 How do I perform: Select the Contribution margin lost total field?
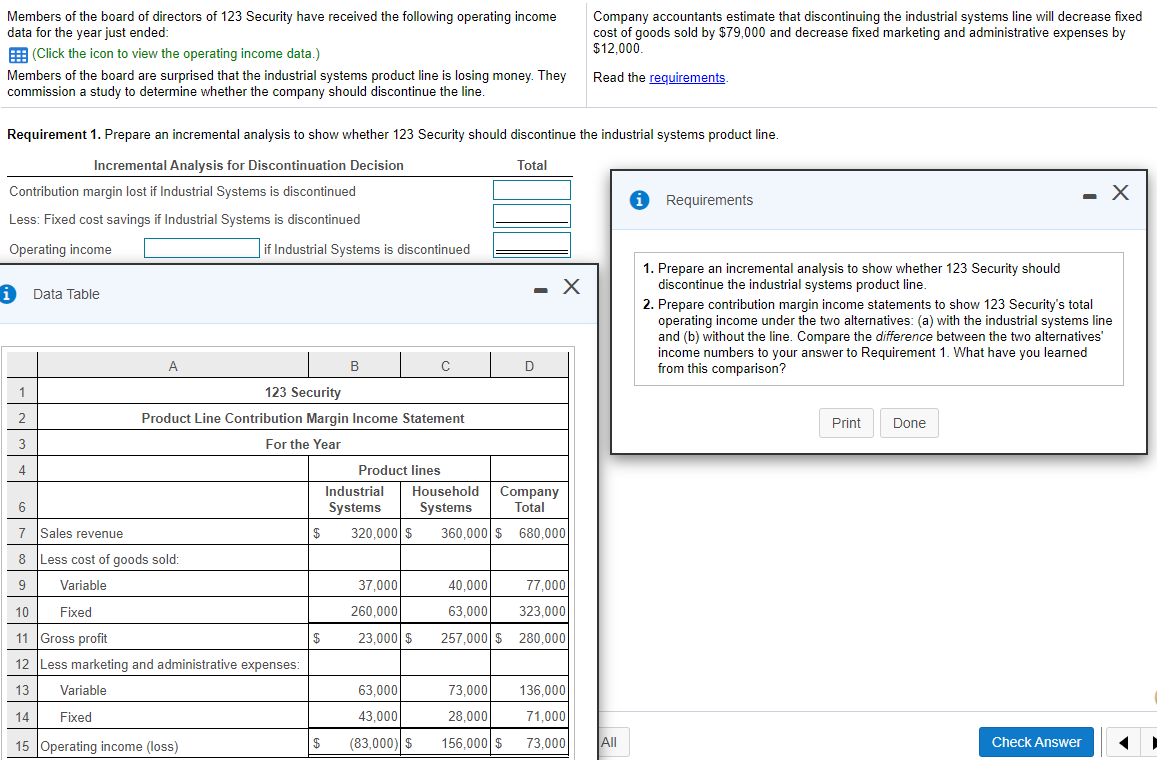[532, 190]
